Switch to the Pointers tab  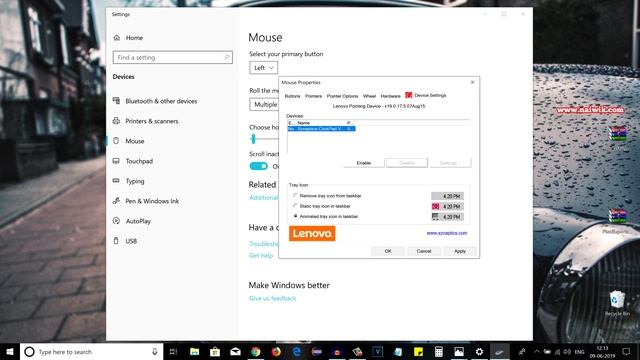(x=313, y=96)
